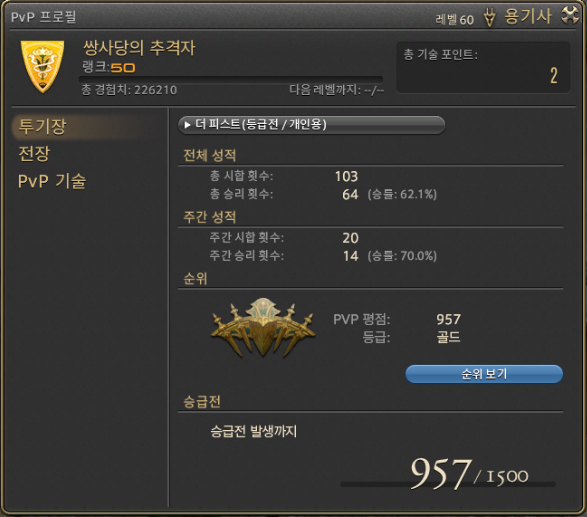Click the 주간 성적 section header
This screenshot has width=587, height=517.
coord(210,217)
